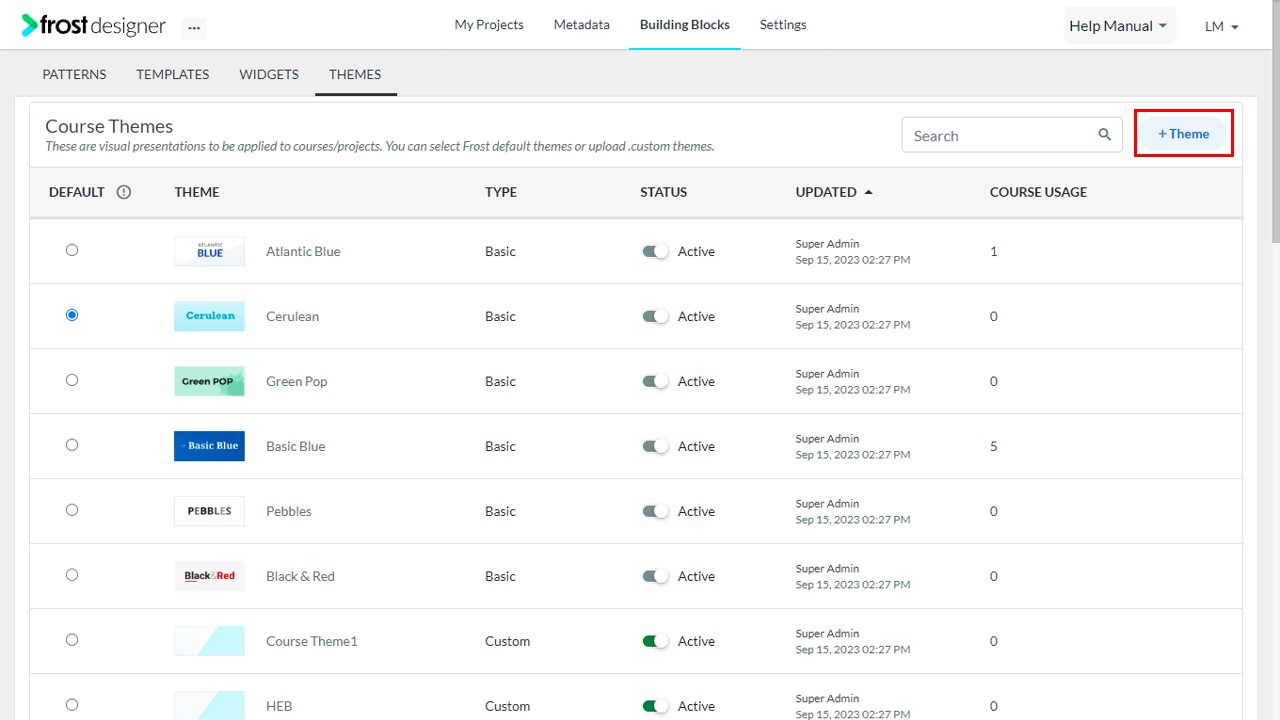The width and height of the screenshot is (1280, 720).
Task: Open the three-dots menu beside logo
Action: point(194,28)
